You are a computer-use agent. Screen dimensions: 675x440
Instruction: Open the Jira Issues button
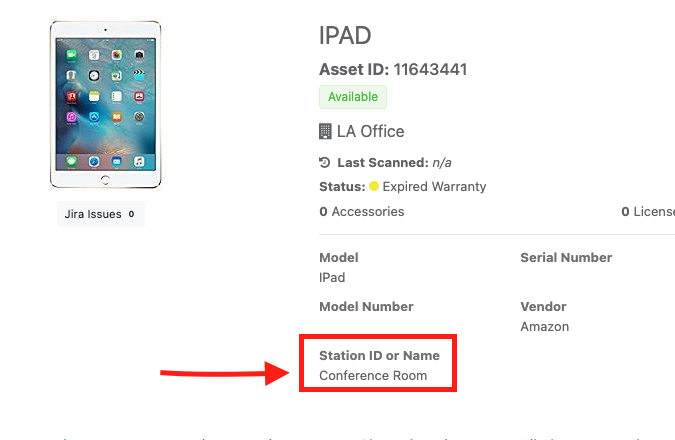tap(93, 214)
